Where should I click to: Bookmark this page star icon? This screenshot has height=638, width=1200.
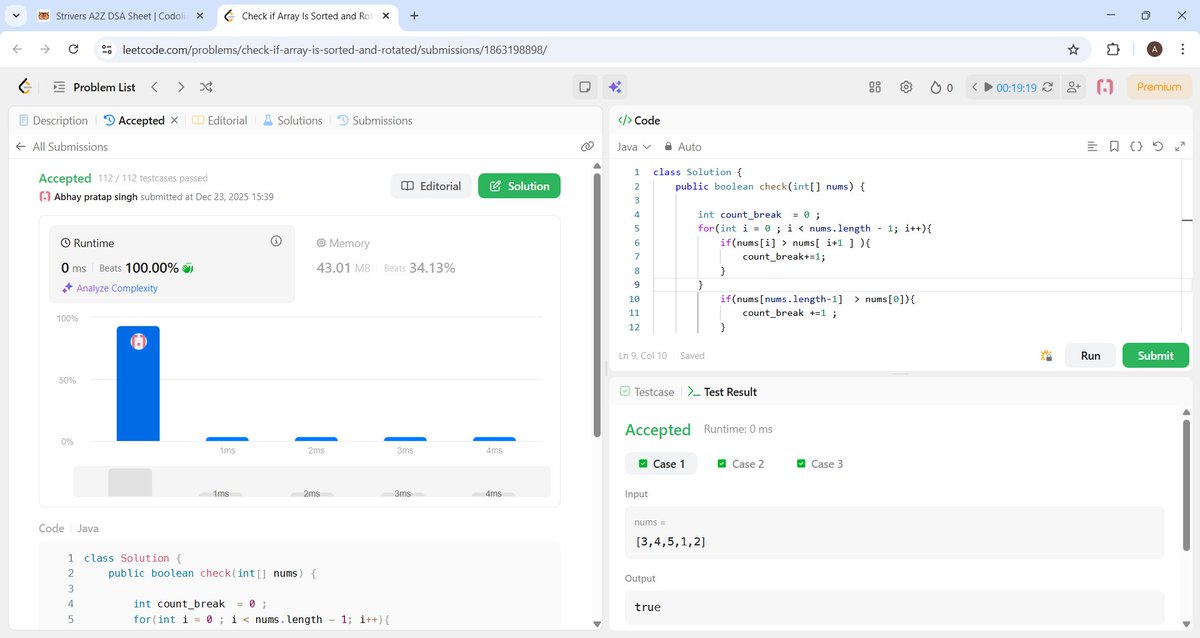point(1073,49)
